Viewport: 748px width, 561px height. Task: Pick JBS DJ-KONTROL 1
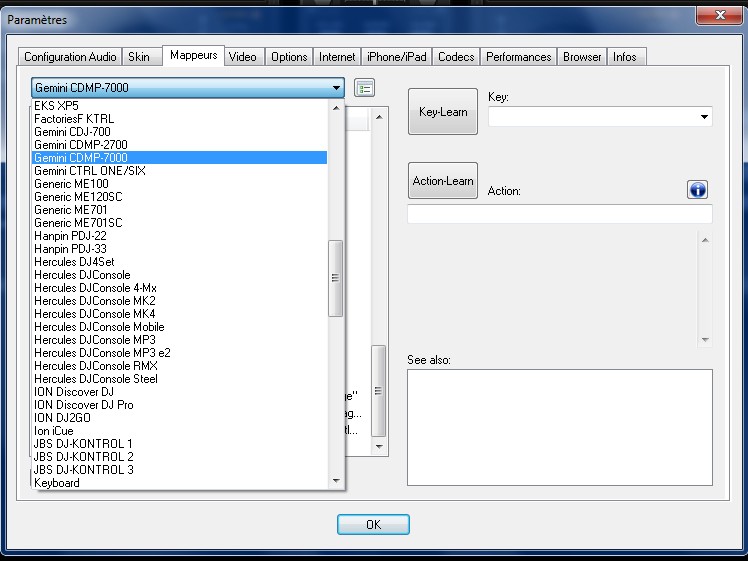[179, 444]
